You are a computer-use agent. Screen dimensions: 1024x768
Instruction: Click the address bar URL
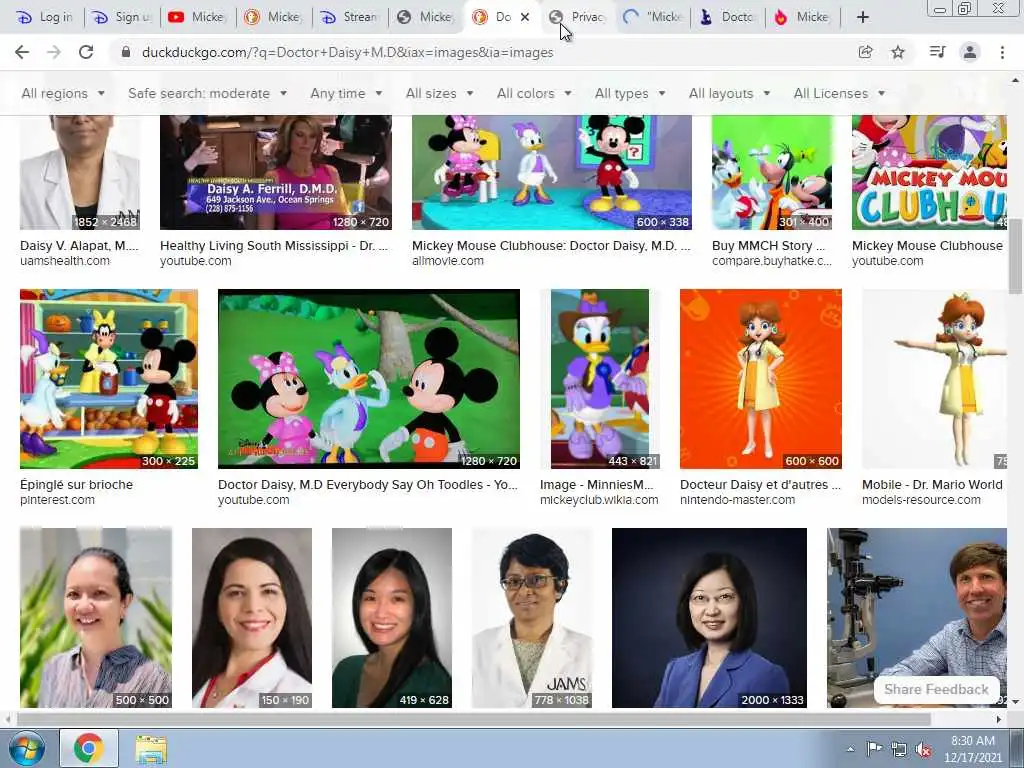point(347,52)
